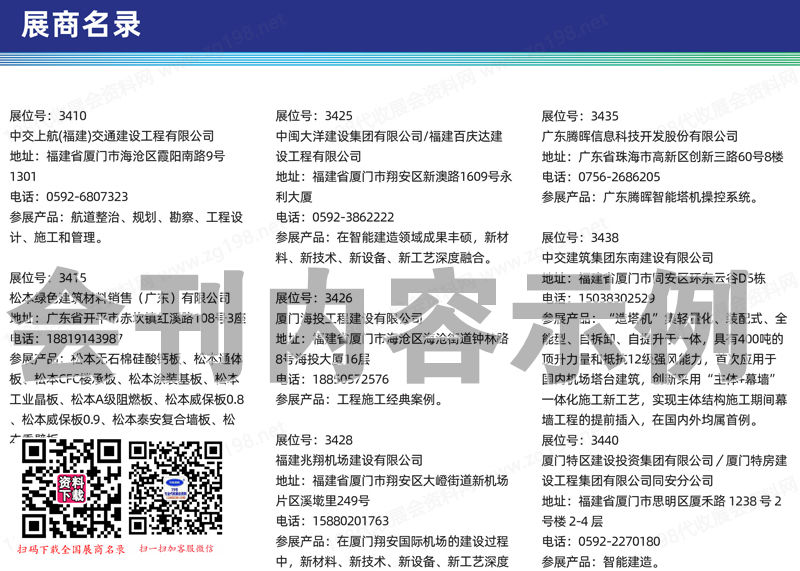The height and width of the screenshot is (571, 800).
Task: Select address line with 厦禾路 1238 号
Action: coord(661,501)
